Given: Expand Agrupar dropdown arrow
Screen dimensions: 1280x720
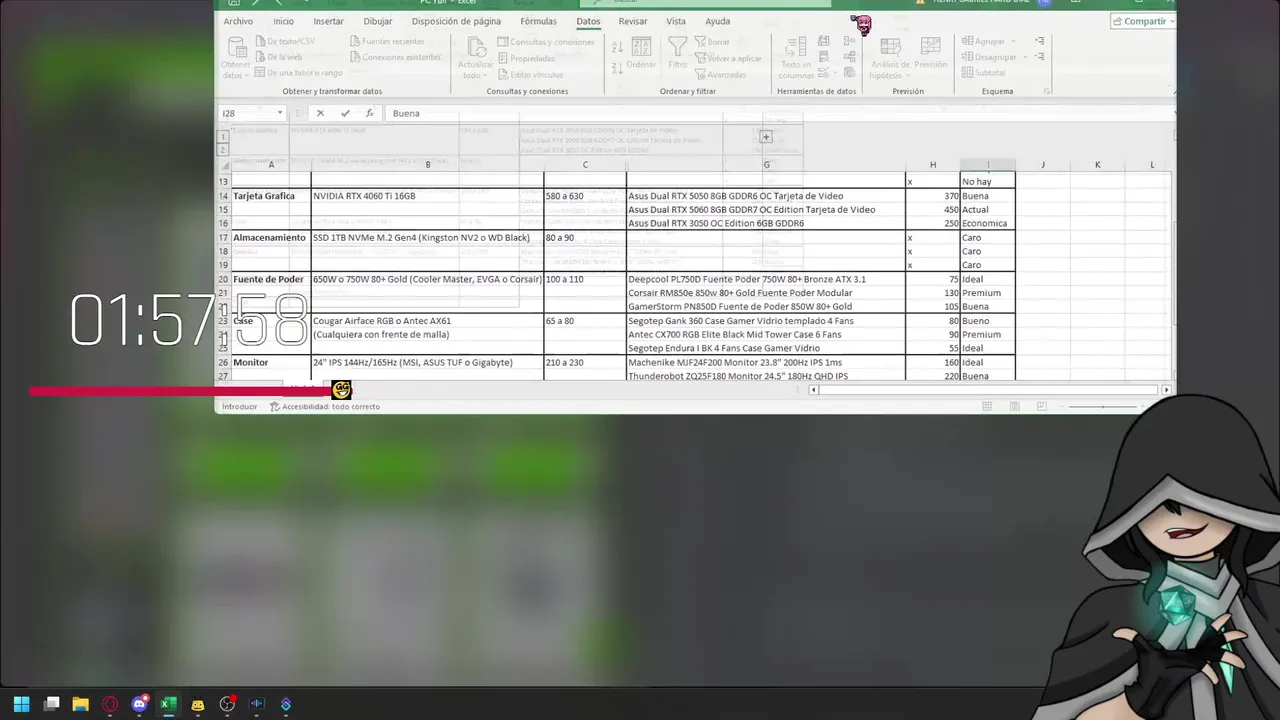Looking at the screenshot, I should [1013, 41].
